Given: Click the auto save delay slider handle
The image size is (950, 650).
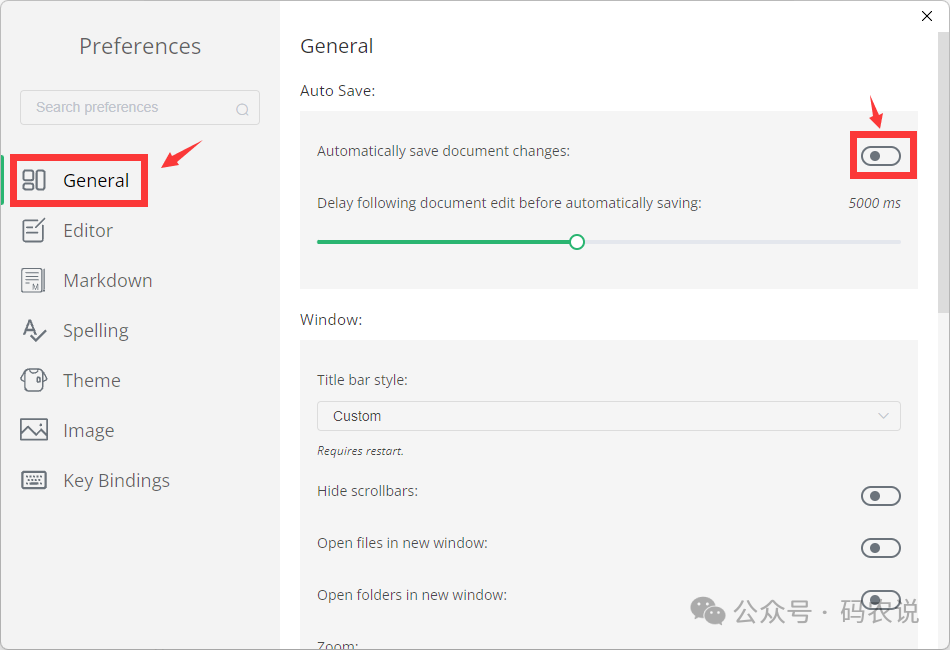Looking at the screenshot, I should pyautogui.click(x=577, y=242).
